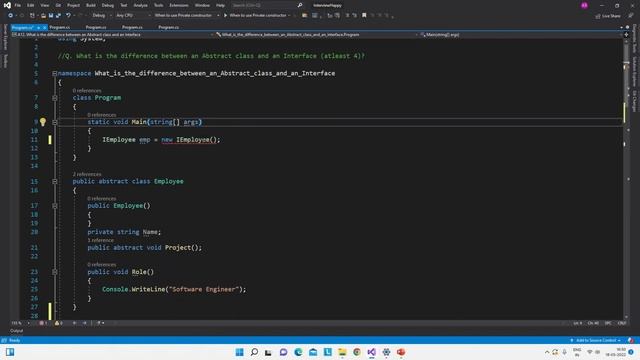Open the member dropdown showing Main(string[] args)
This screenshot has height=360, width=640.
click(521, 35)
